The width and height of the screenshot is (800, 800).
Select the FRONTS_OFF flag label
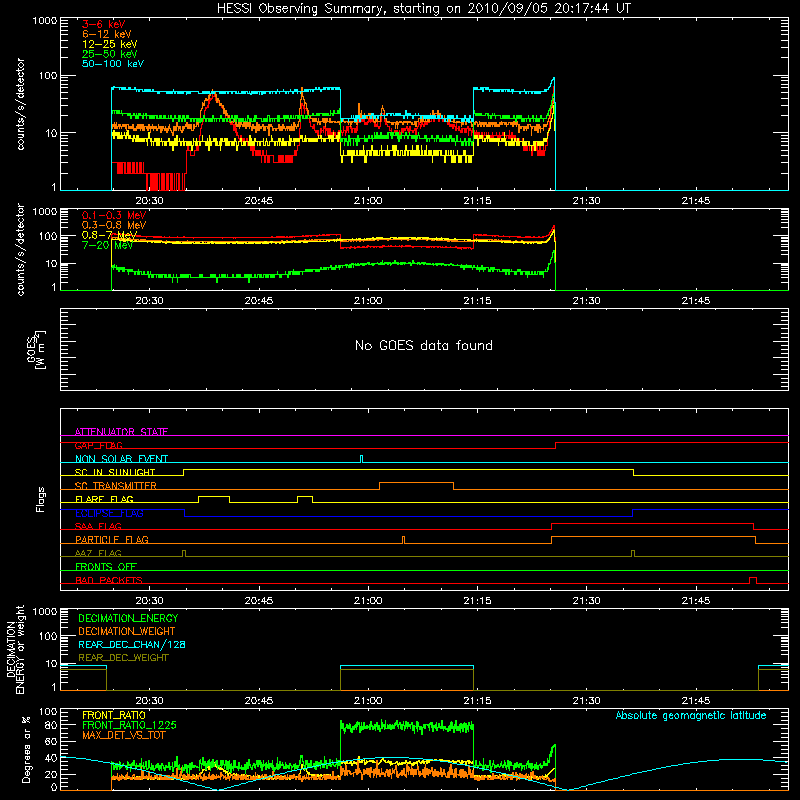click(106, 566)
